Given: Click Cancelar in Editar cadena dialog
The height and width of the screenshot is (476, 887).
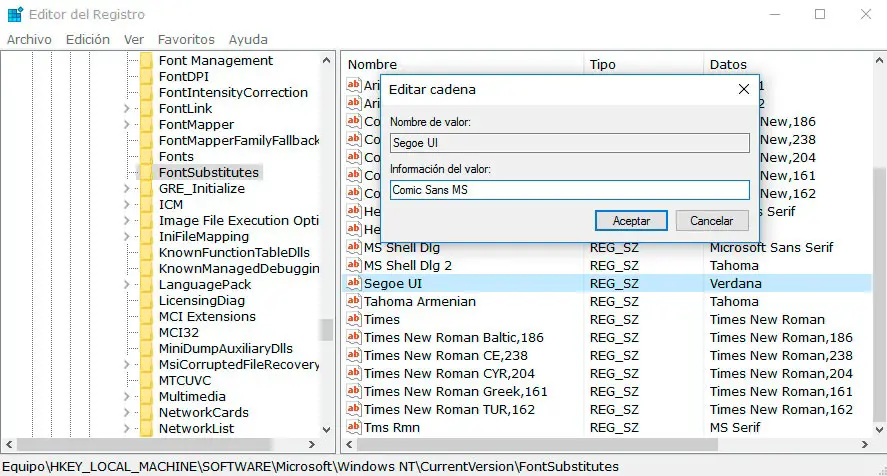Looking at the screenshot, I should 712,221.
